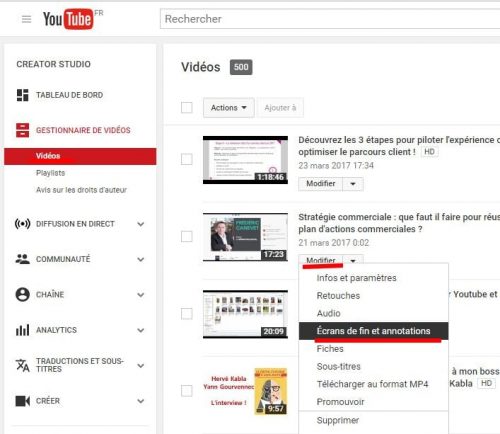Click the Diffusion en direct broadcast icon

click(22, 224)
